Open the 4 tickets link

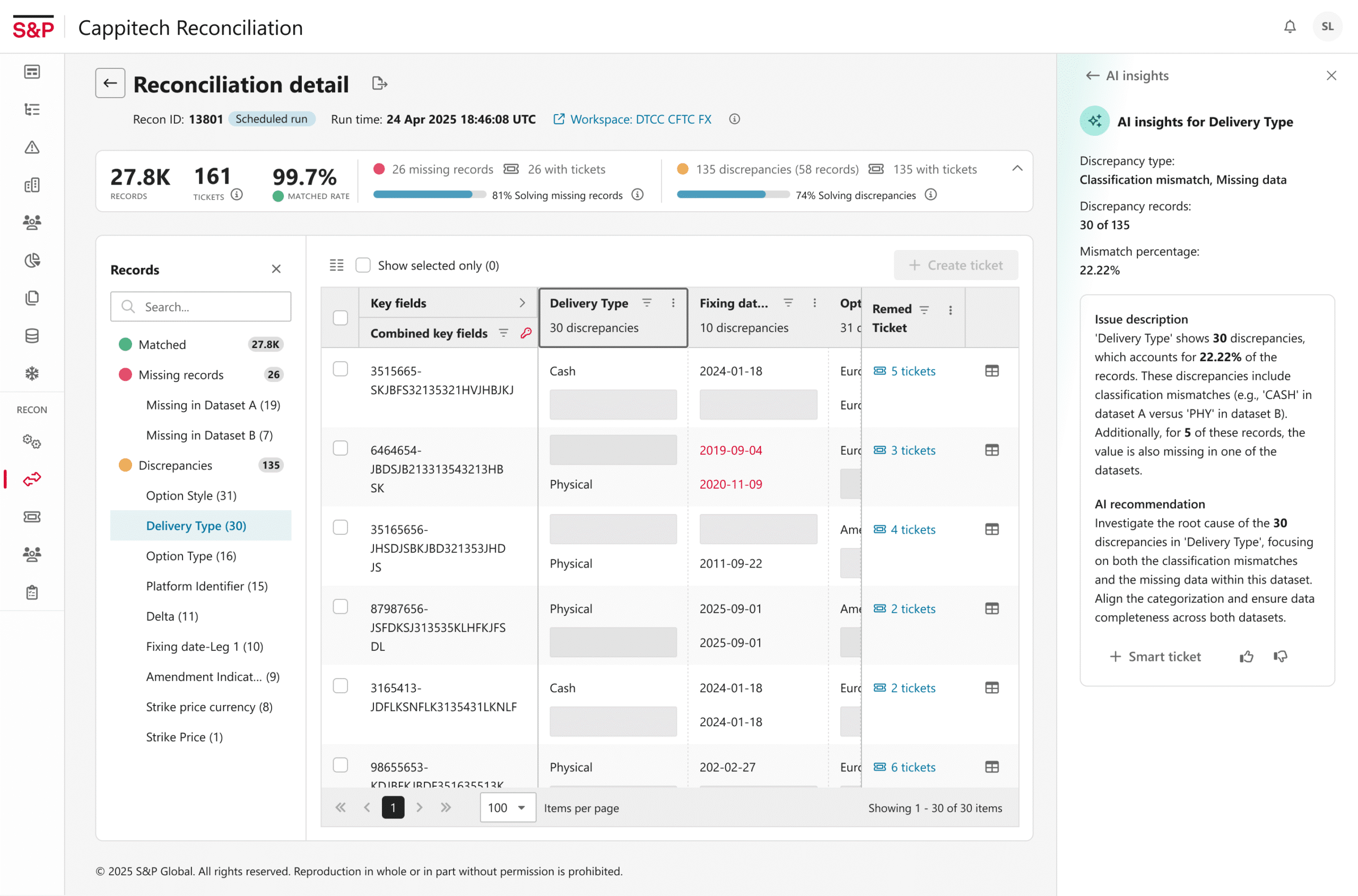904,530
